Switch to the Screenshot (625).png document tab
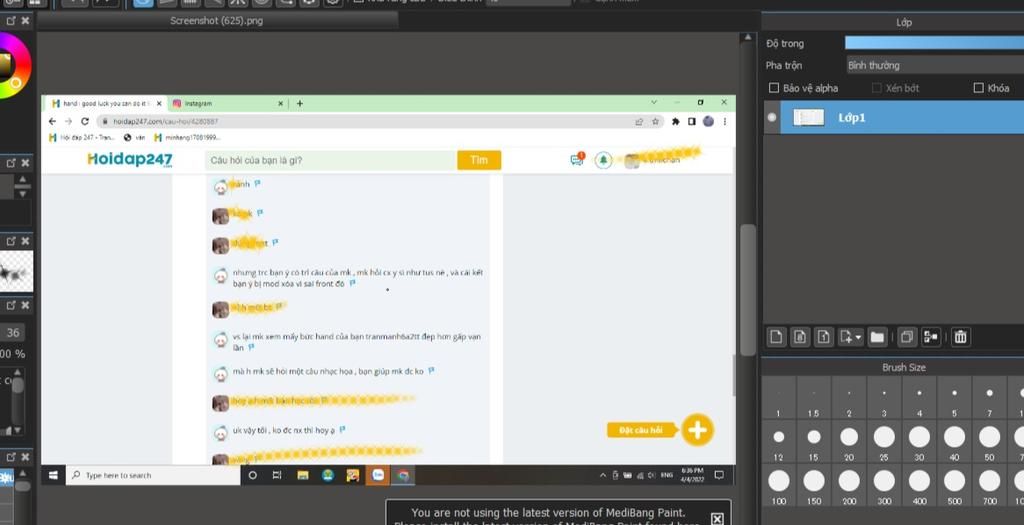This screenshot has width=1024, height=525. click(x=217, y=21)
